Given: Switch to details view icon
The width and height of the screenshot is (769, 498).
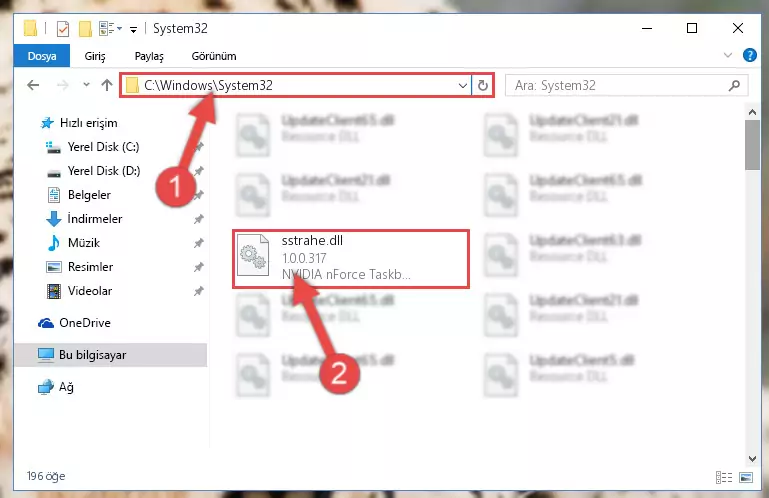Looking at the screenshot, I should point(723,477).
